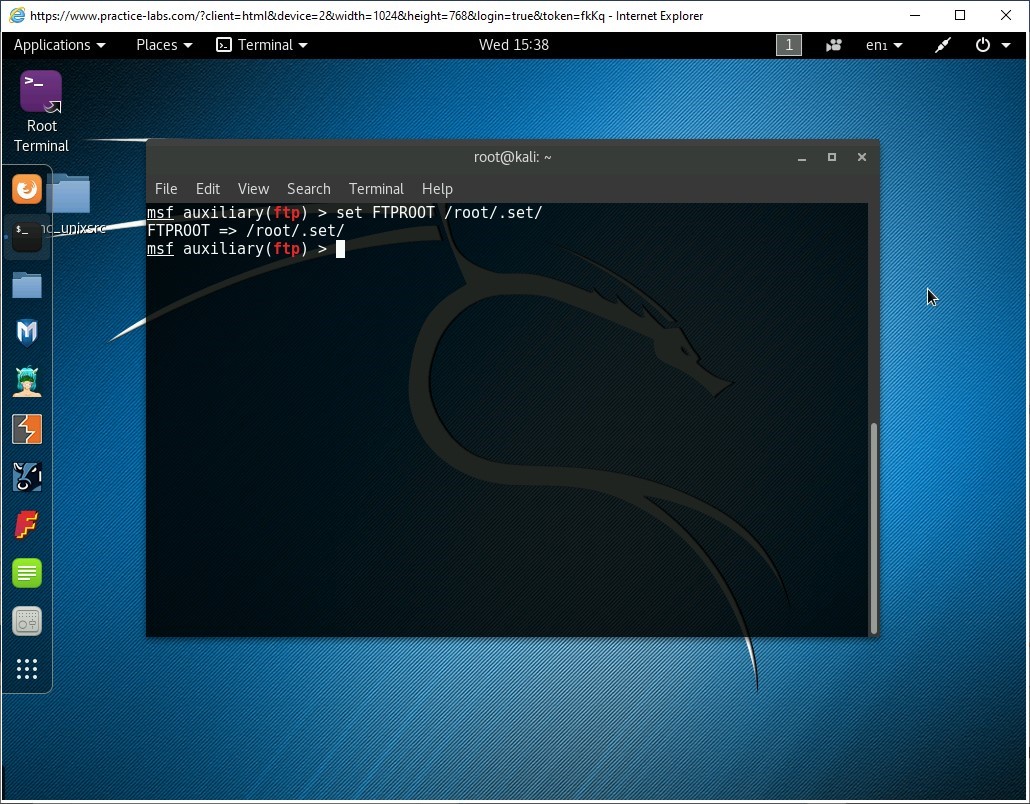Launch Faraday from the dock

[27, 525]
